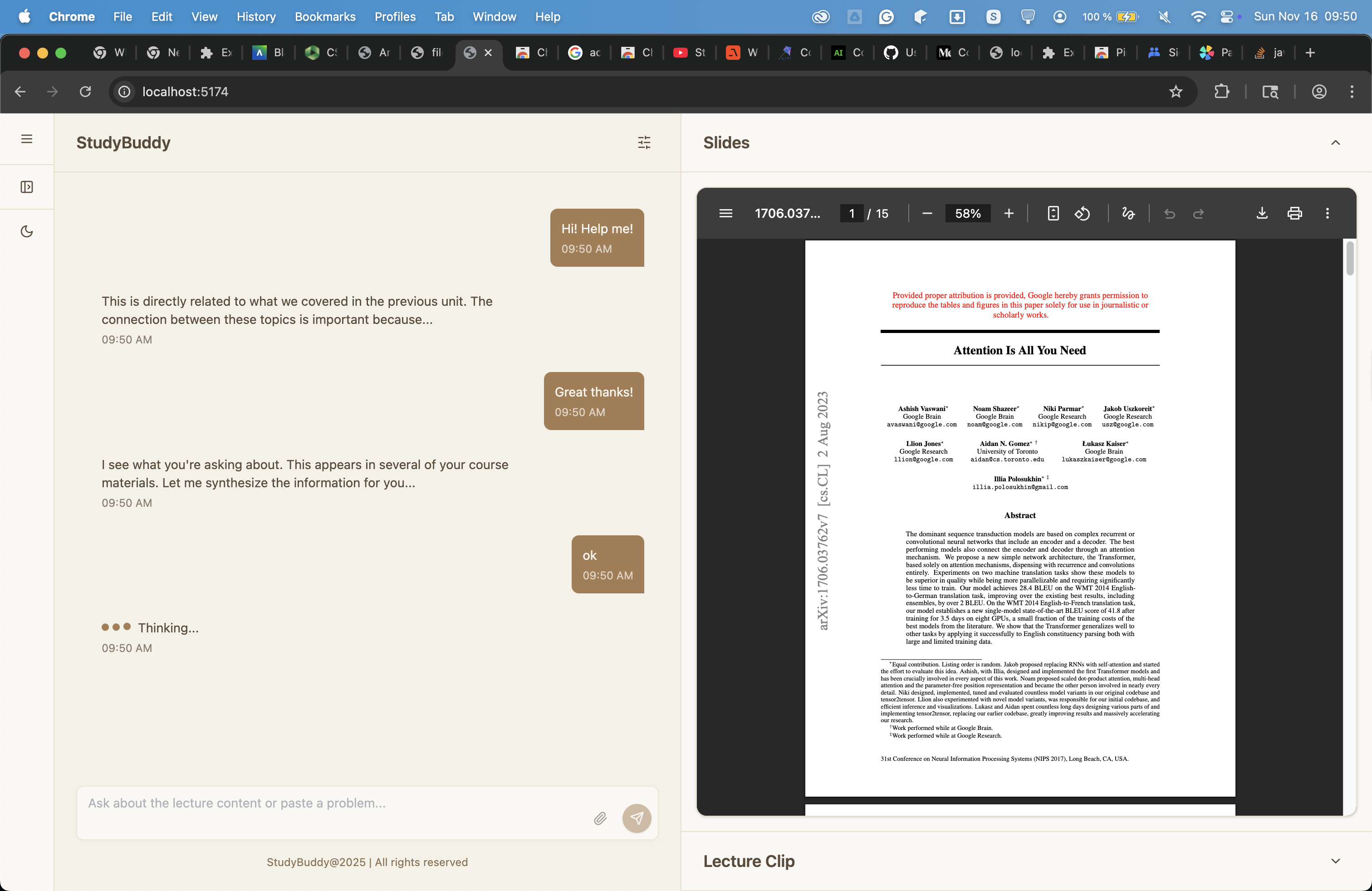The height and width of the screenshot is (891, 1372).
Task: Collapse the Slides section
Action: click(x=1335, y=142)
